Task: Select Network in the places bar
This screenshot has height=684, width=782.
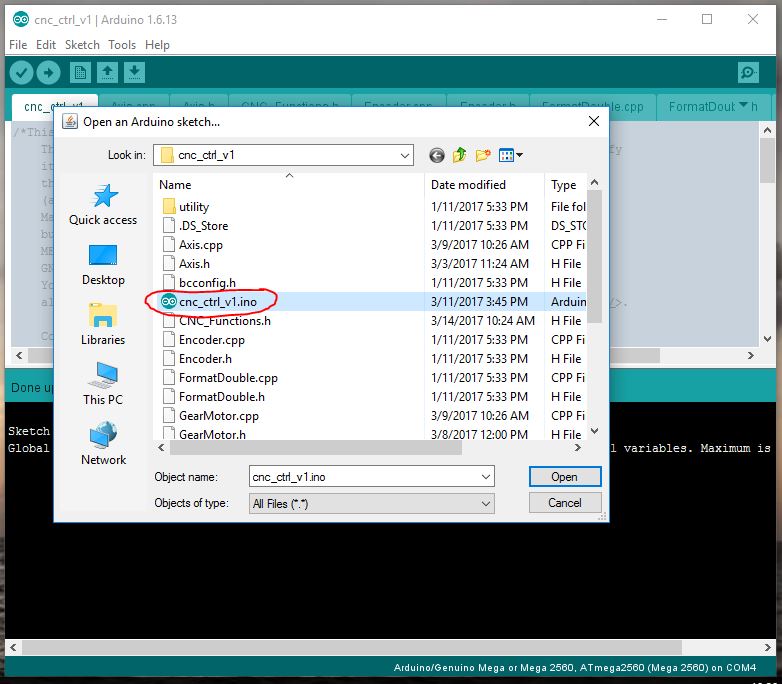Action: tap(103, 444)
